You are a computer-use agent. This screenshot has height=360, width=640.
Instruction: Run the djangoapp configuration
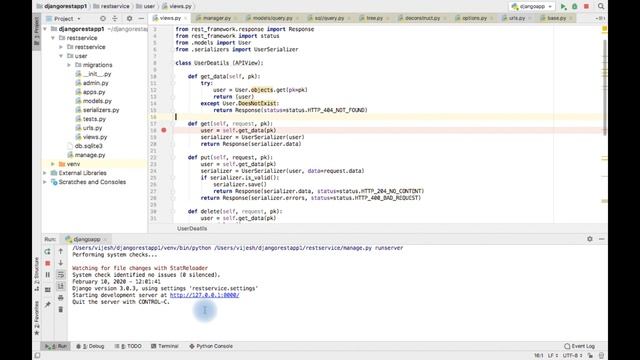coord(563,7)
